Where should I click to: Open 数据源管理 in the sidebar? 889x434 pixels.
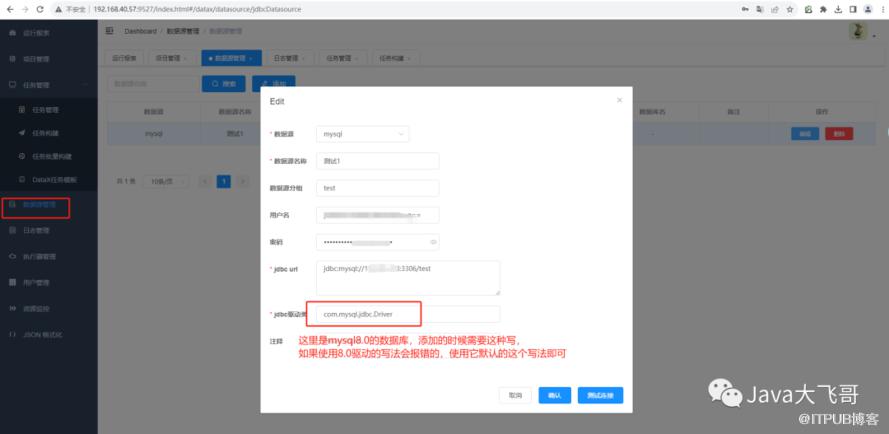(x=39, y=205)
